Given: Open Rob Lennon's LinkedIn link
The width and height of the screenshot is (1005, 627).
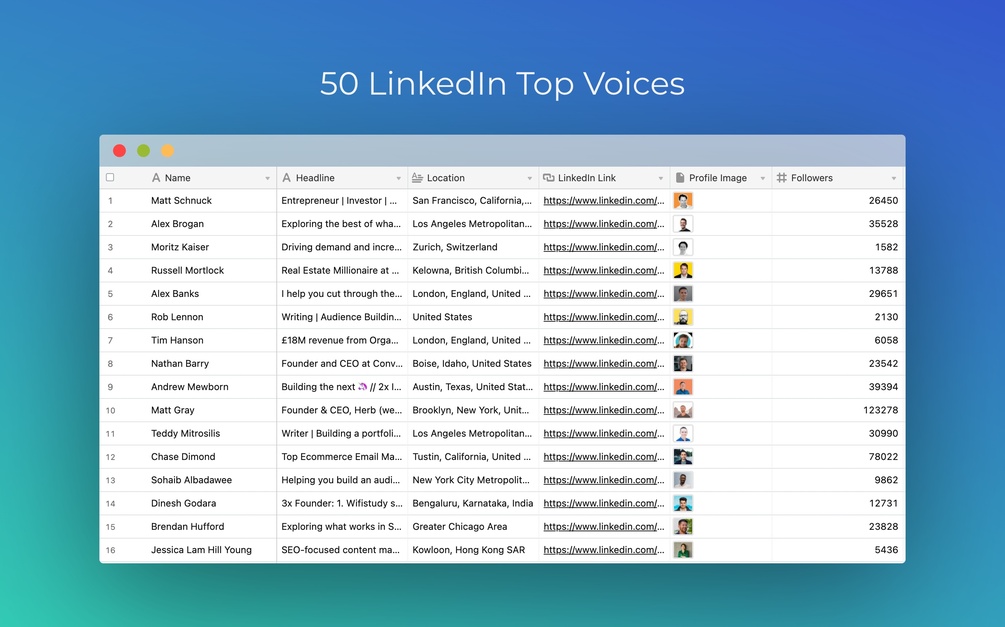Looking at the screenshot, I should tap(604, 317).
